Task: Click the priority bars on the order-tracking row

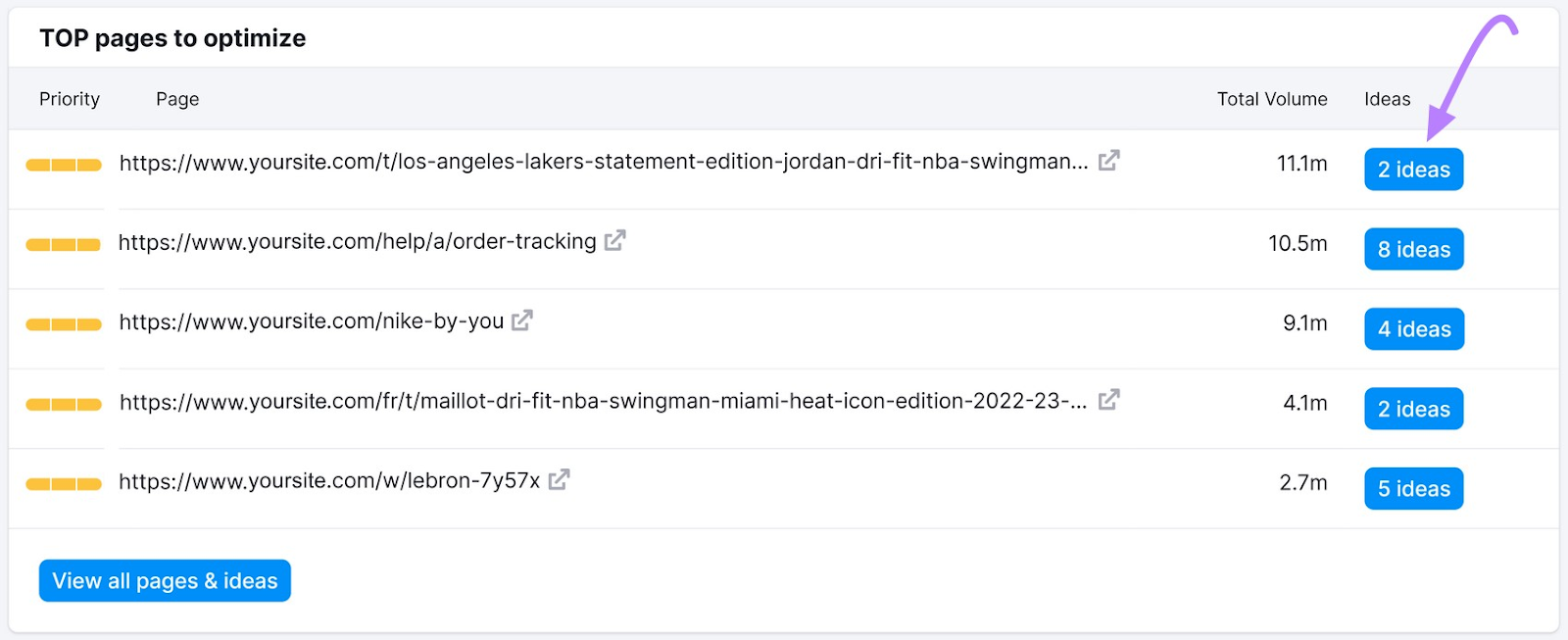Action: point(62,243)
